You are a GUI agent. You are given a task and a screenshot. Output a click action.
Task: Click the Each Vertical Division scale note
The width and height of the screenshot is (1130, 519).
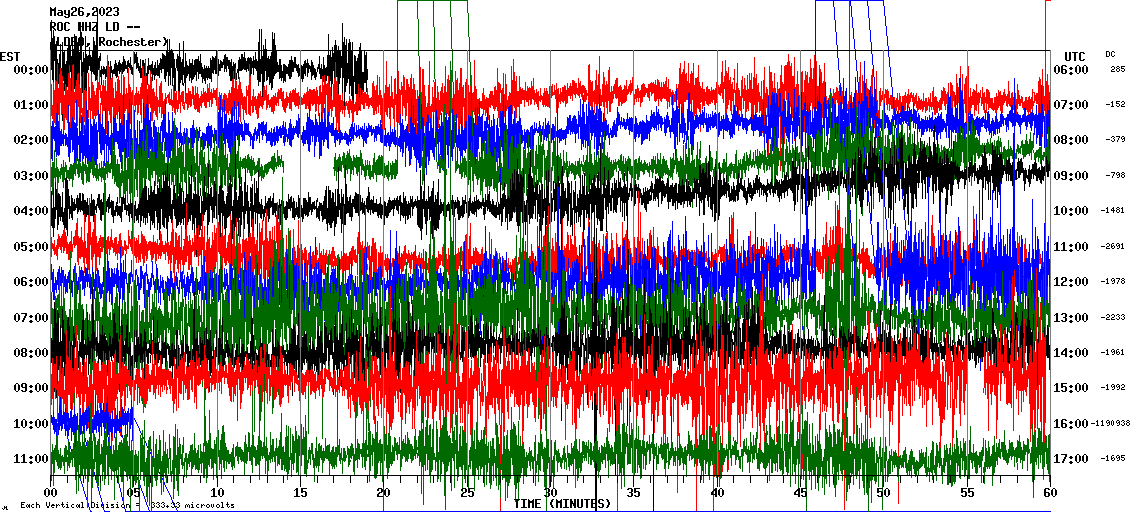point(127,505)
